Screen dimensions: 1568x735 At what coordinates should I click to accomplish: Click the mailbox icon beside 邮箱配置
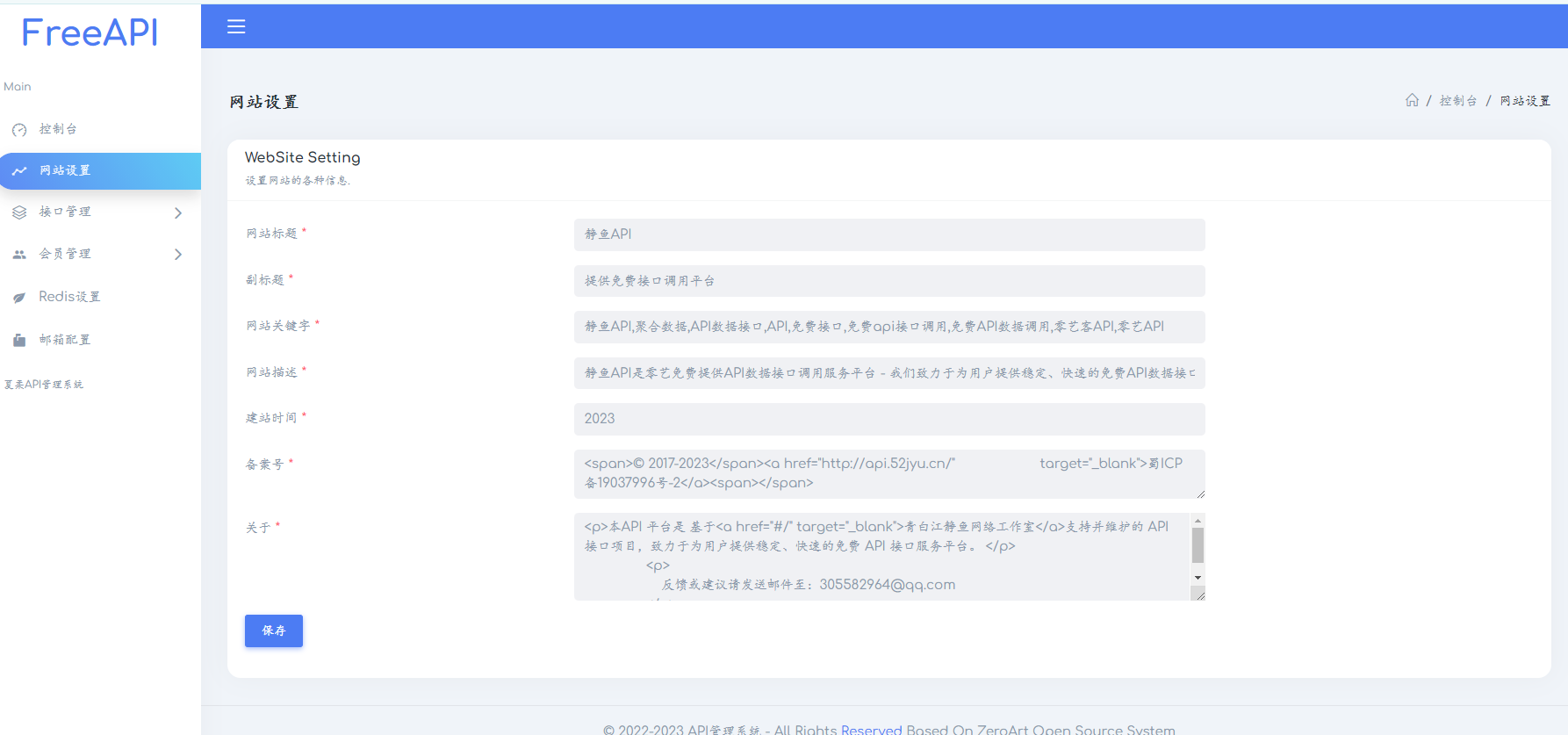click(x=19, y=340)
